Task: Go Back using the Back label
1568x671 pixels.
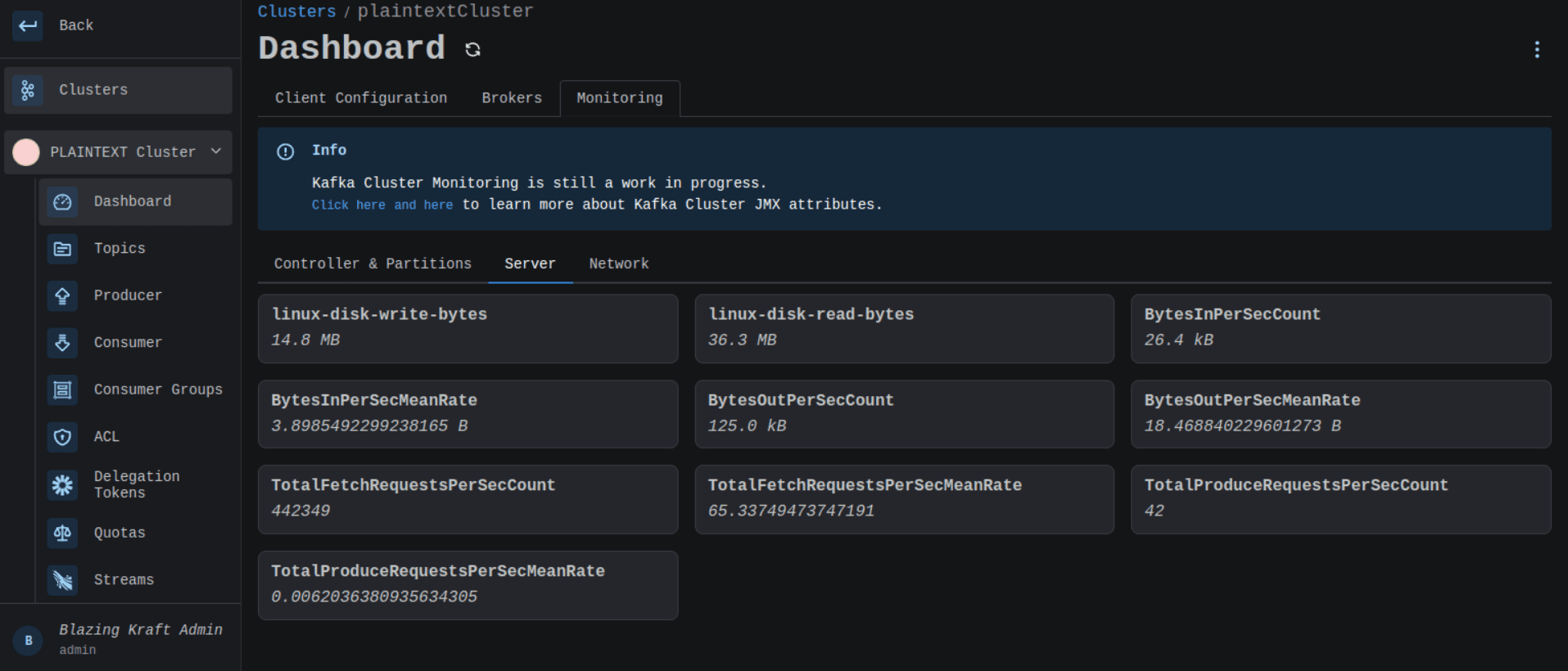Action: (x=76, y=25)
